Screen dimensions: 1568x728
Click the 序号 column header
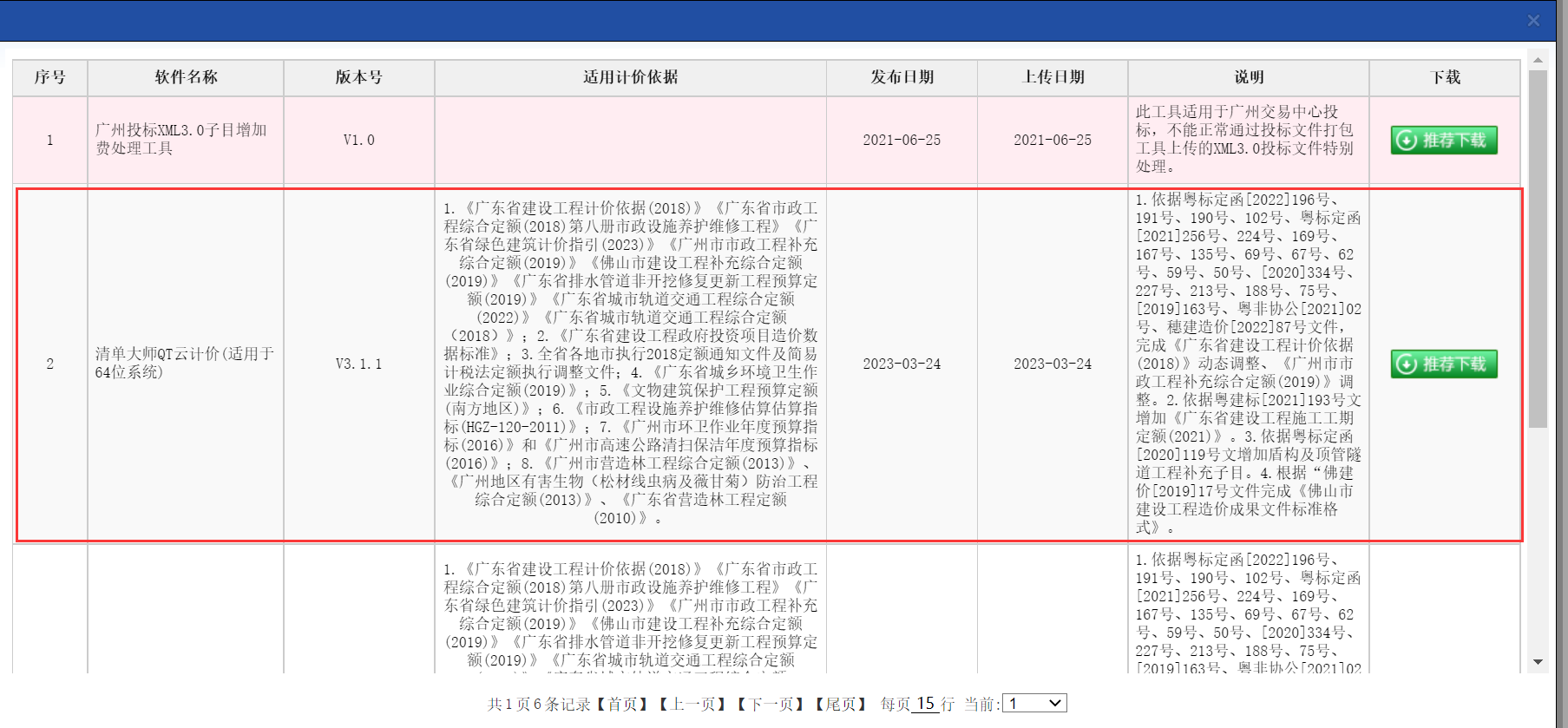click(50, 77)
